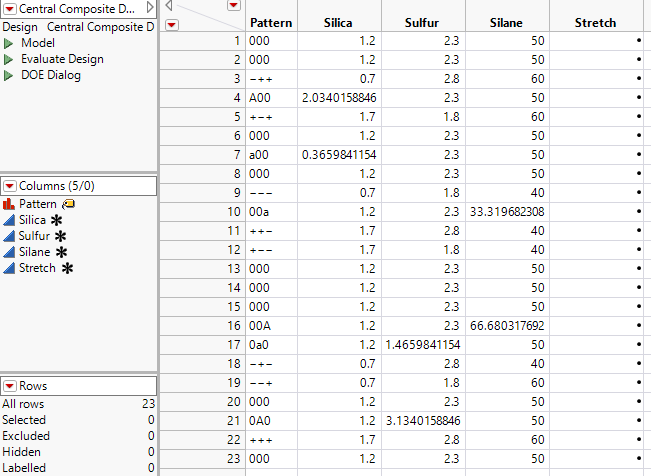Select the Stretch column header
The height and width of the screenshot is (476, 651).
597,22
